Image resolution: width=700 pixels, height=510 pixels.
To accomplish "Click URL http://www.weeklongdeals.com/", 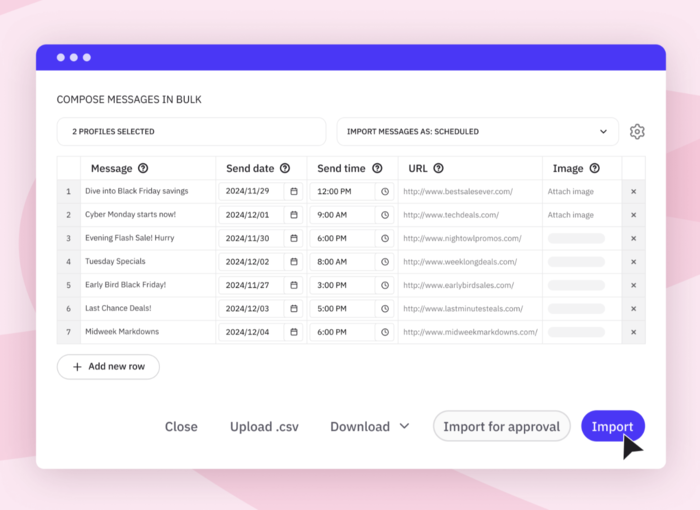I will click(460, 262).
